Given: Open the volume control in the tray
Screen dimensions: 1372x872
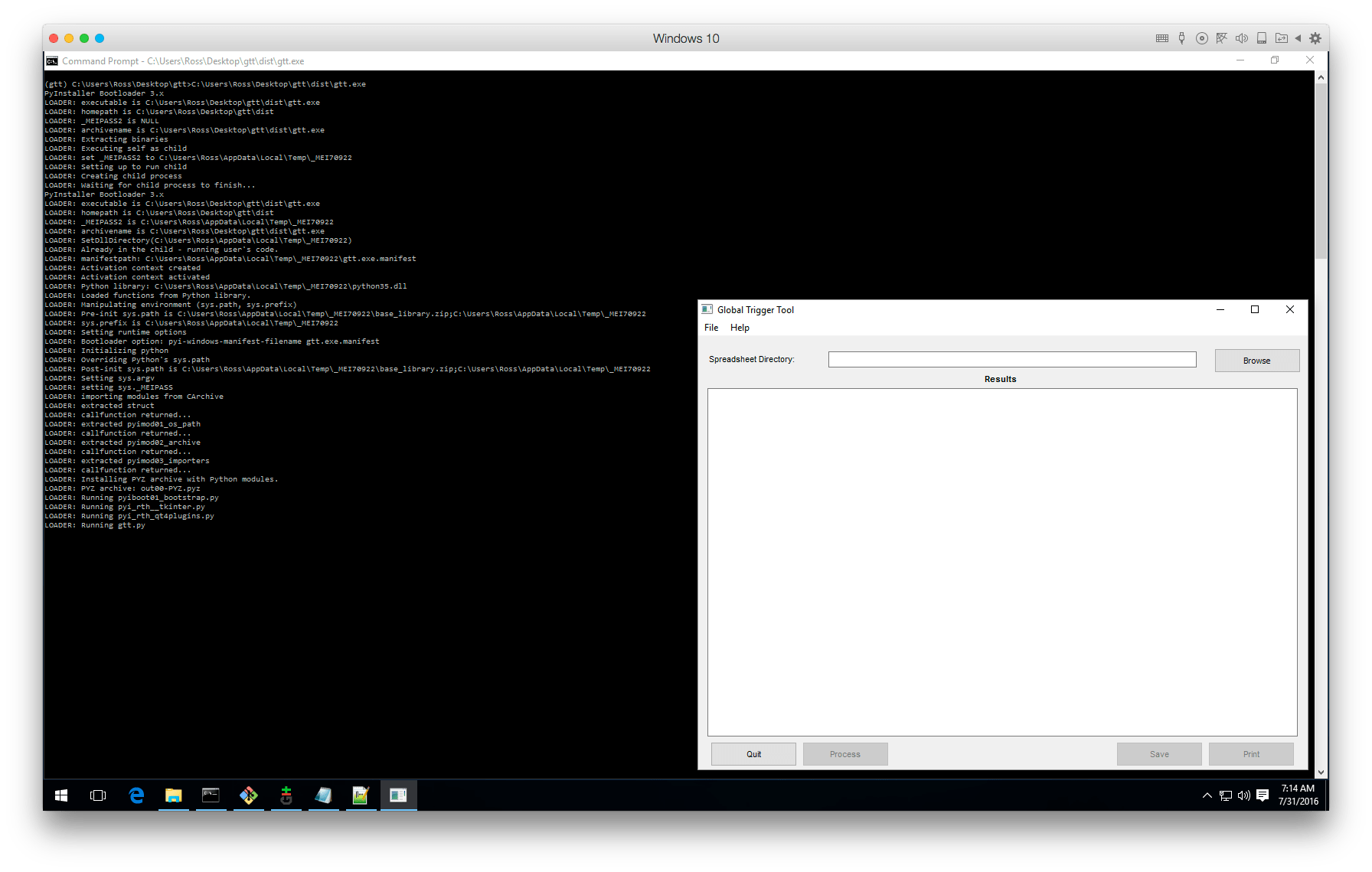Looking at the screenshot, I should coord(1243,796).
